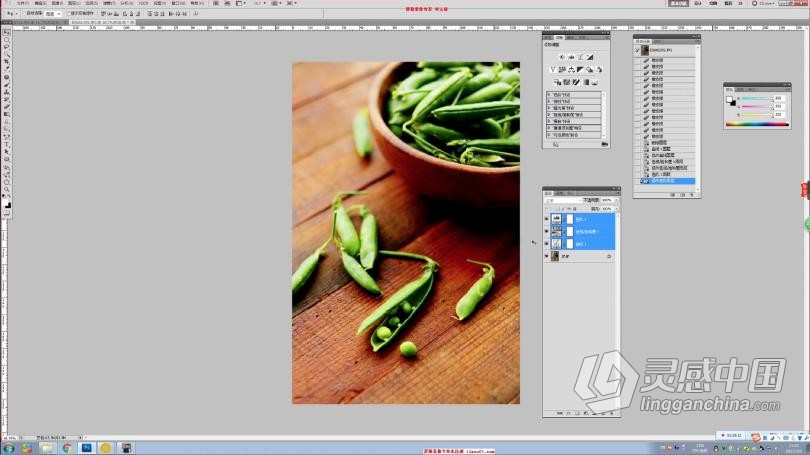Image resolution: width=810 pixels, height=455 pixels.
Task: Expand the "可选颜色"预设 list
Action: 549,135
